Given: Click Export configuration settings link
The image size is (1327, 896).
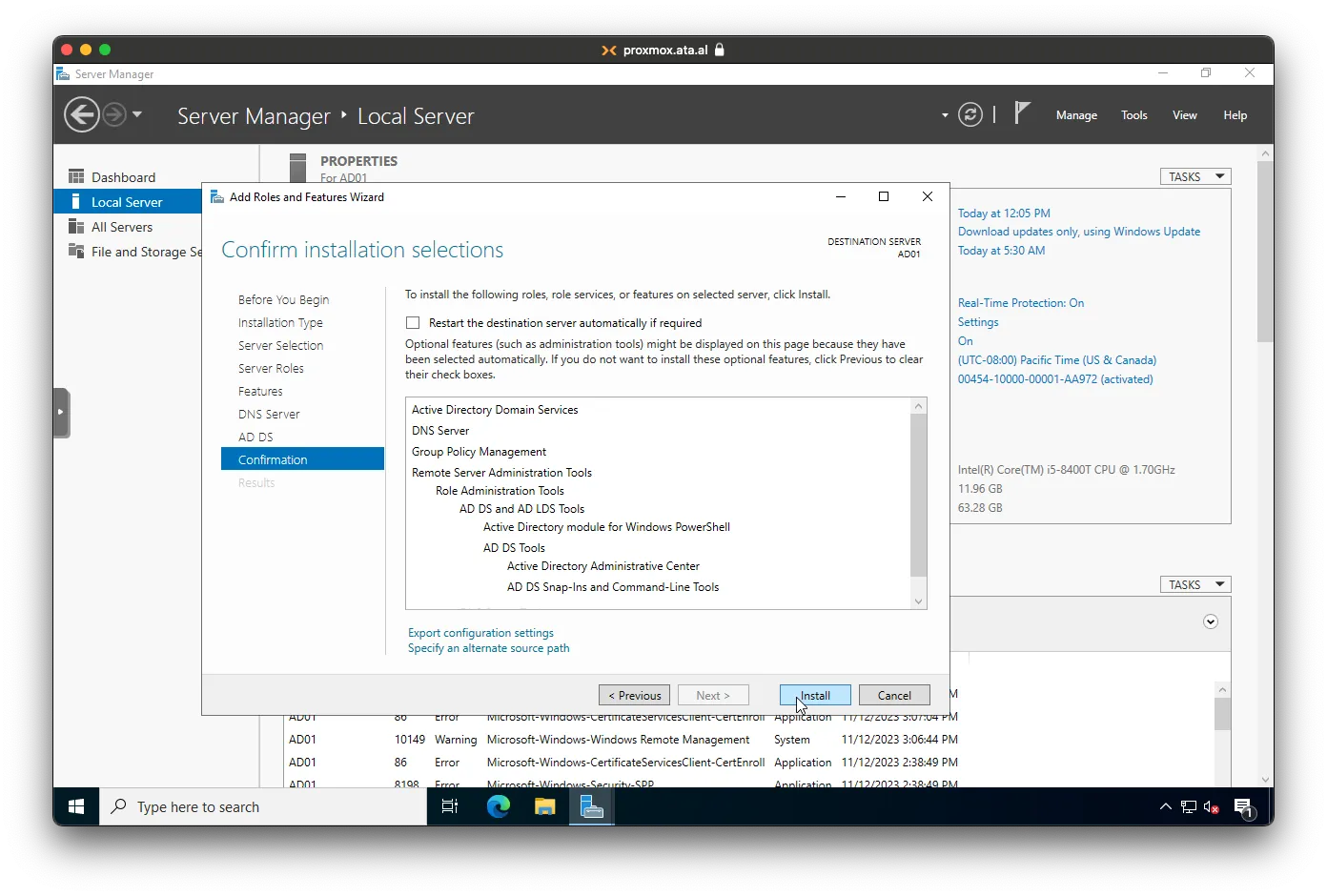Looking at the screenshot, I should (x=480, y=633).
